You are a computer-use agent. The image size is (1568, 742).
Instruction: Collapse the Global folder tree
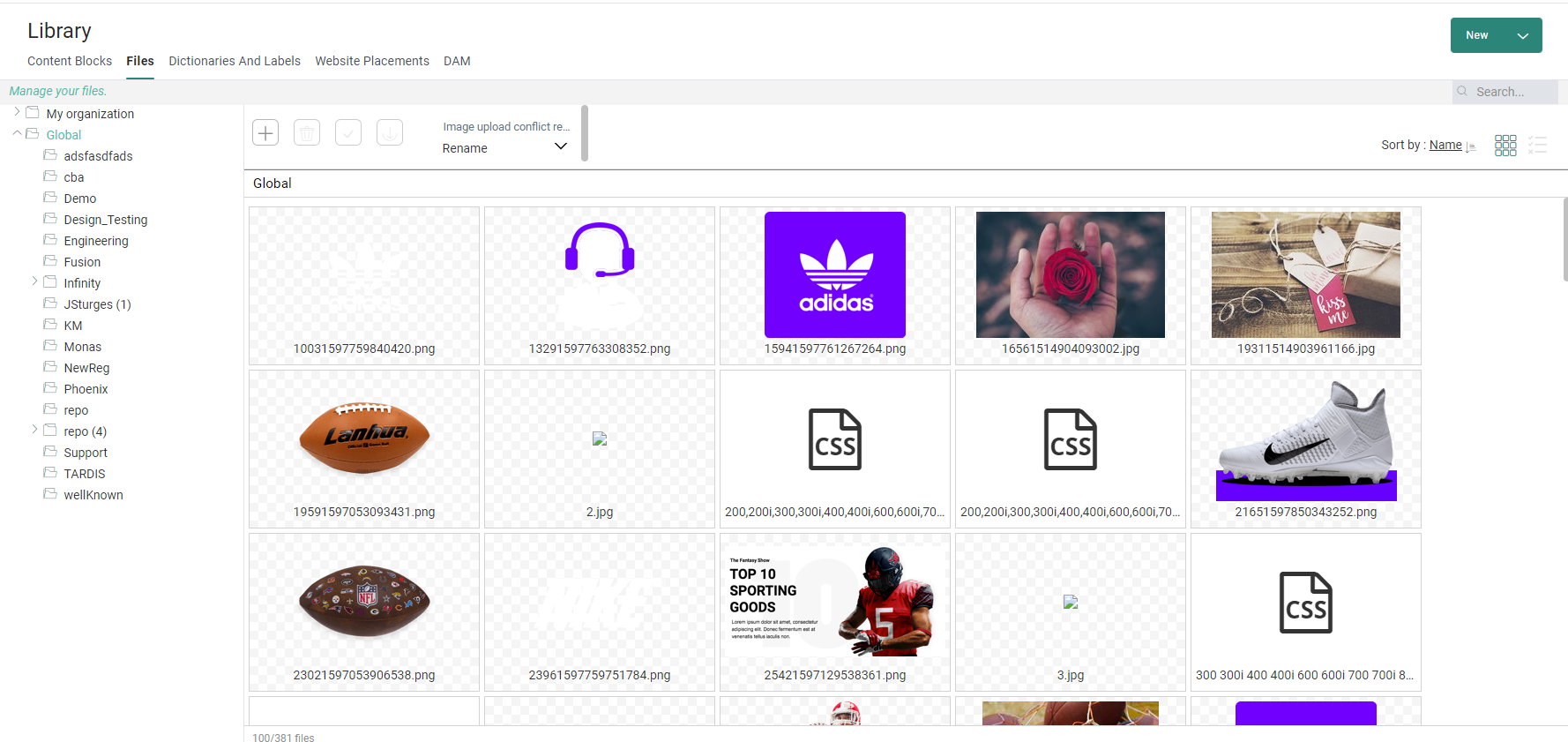coord(17,134)
